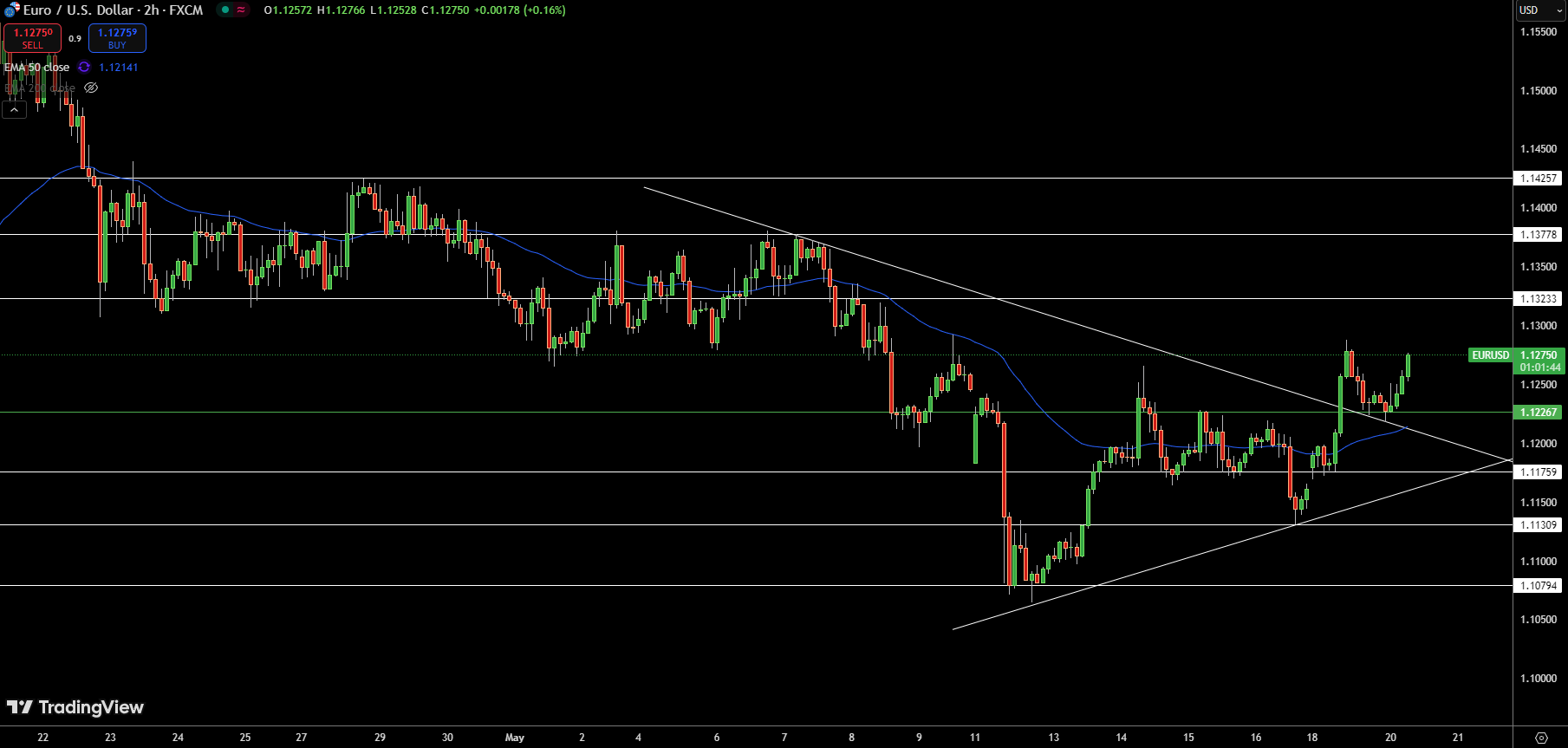Click date 20 on the time axis
The width and height of the screenshot is (1568, 748).
coord(1390,738)
